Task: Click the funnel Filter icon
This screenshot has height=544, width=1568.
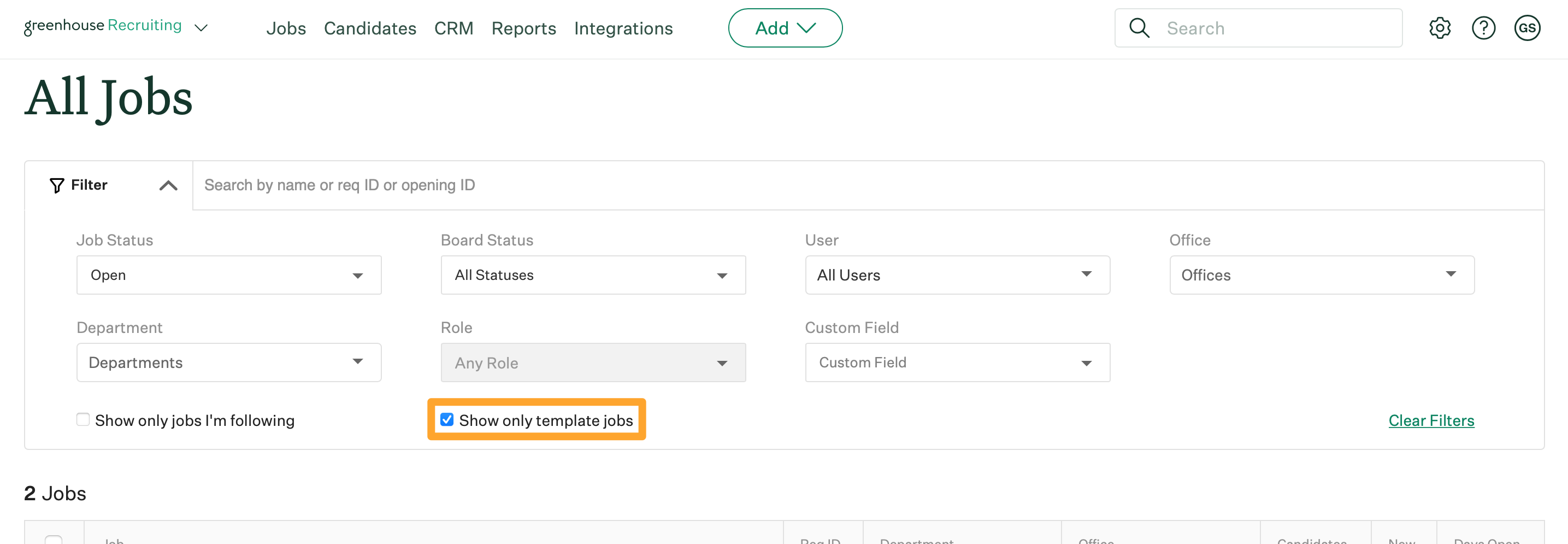Action: coord(57,185)
